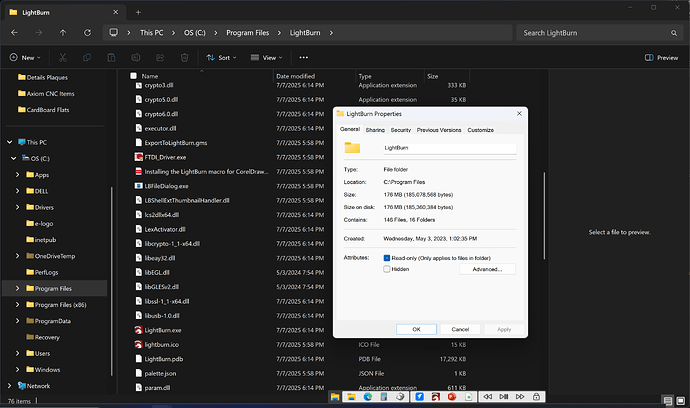Screen dimensions: 690x408
Task: Navigate up one folder level
Action: (63, 33)
